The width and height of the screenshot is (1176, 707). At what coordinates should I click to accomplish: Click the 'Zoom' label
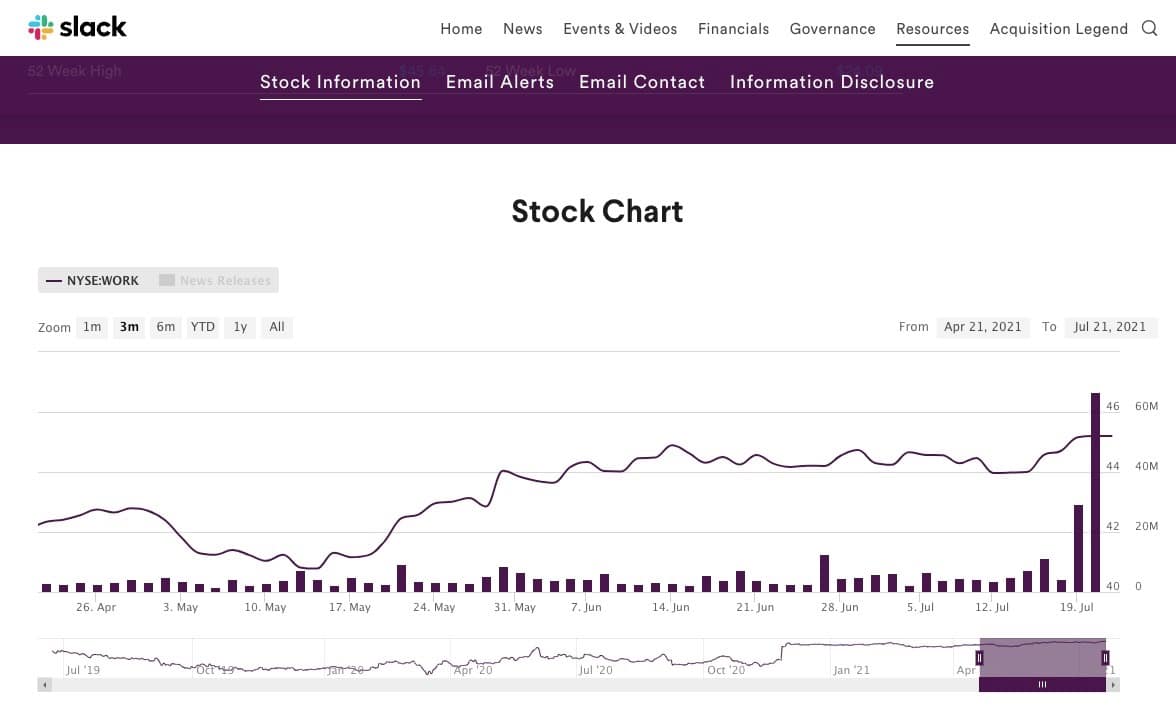tap(54, 328)
